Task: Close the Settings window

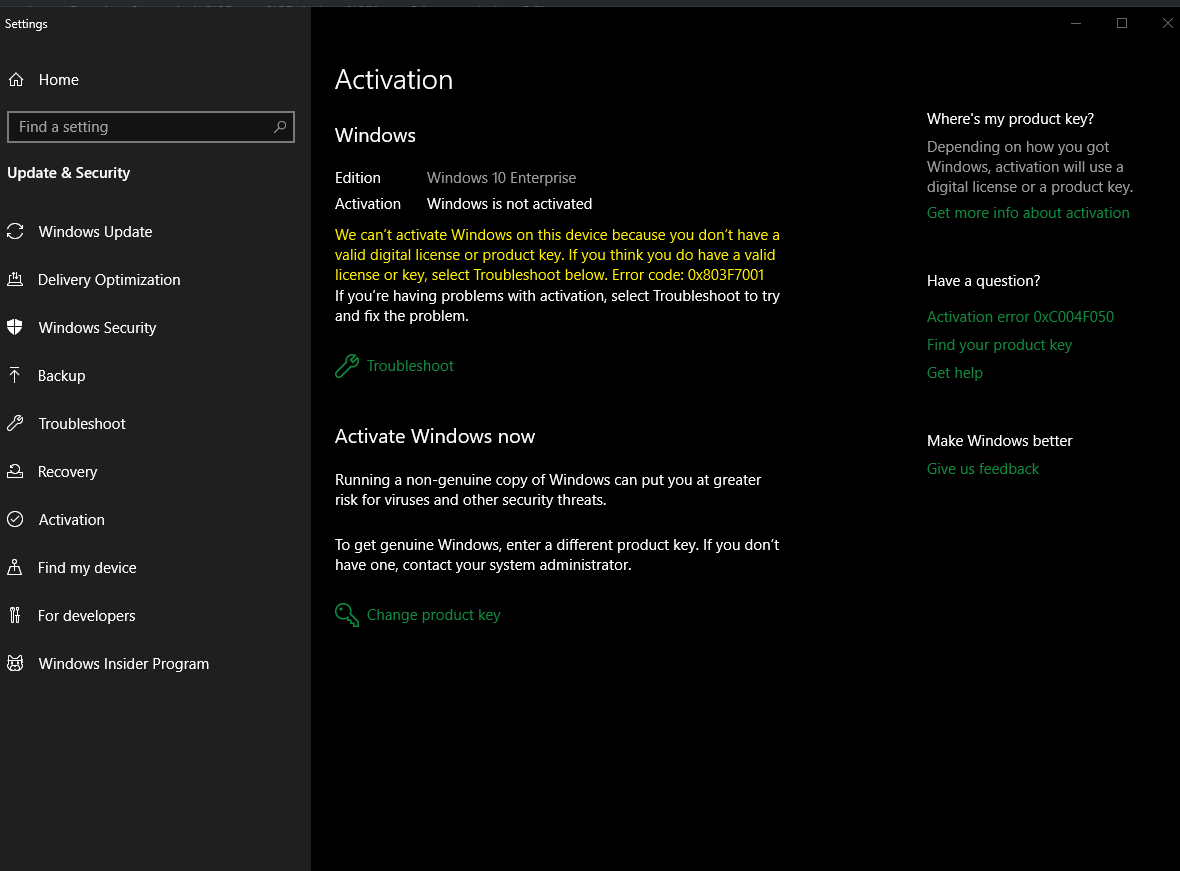Action: click(1167, 23)
